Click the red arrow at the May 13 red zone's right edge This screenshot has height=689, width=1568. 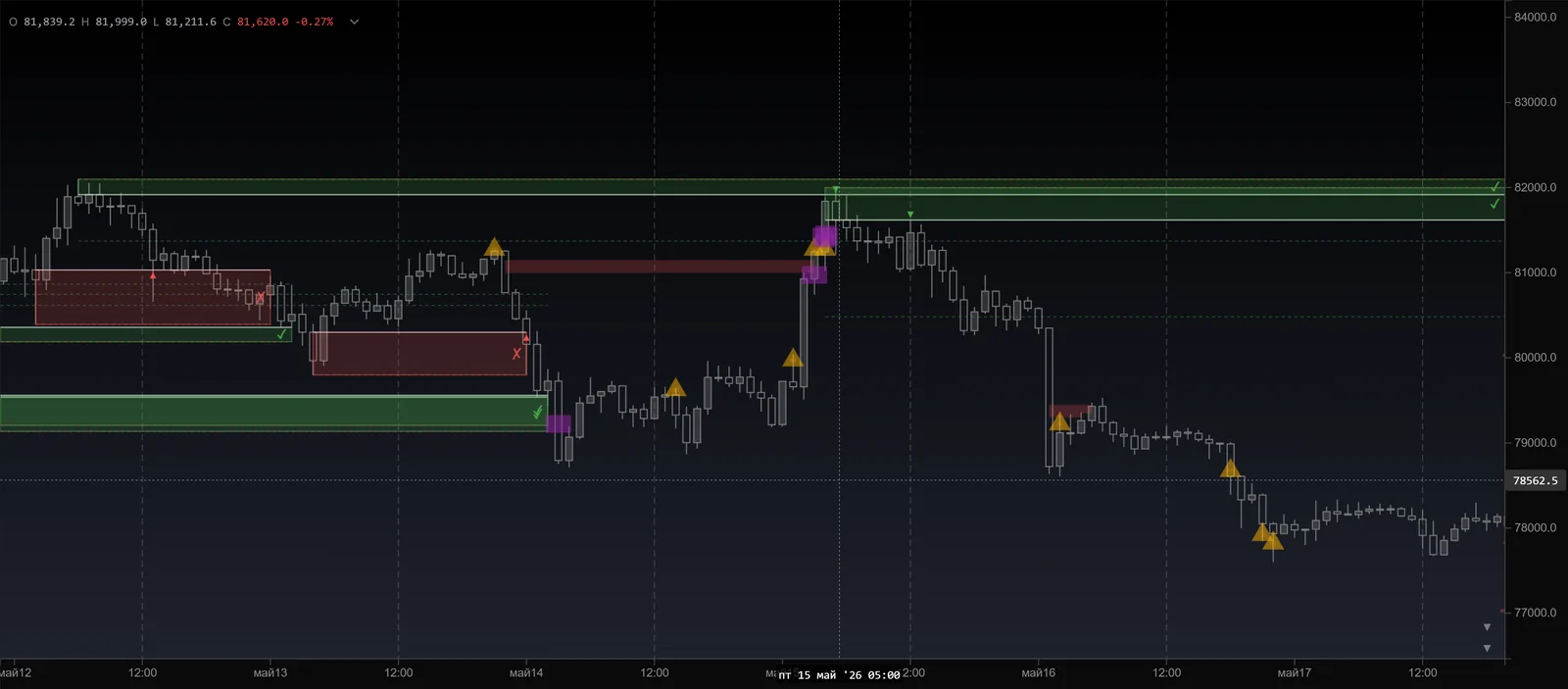click(526, 338)
